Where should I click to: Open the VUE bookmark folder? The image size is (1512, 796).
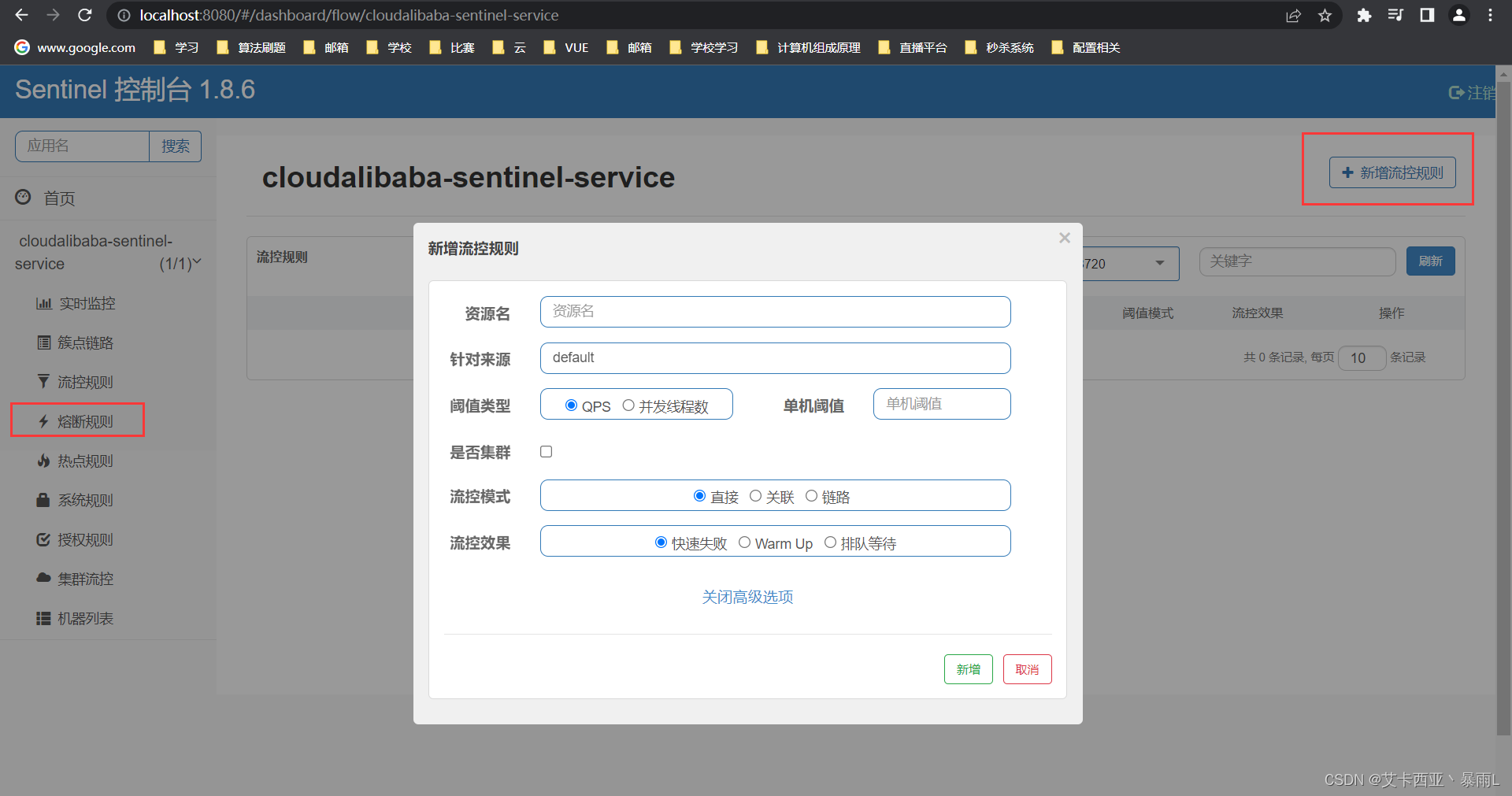(x=566, y=48)
